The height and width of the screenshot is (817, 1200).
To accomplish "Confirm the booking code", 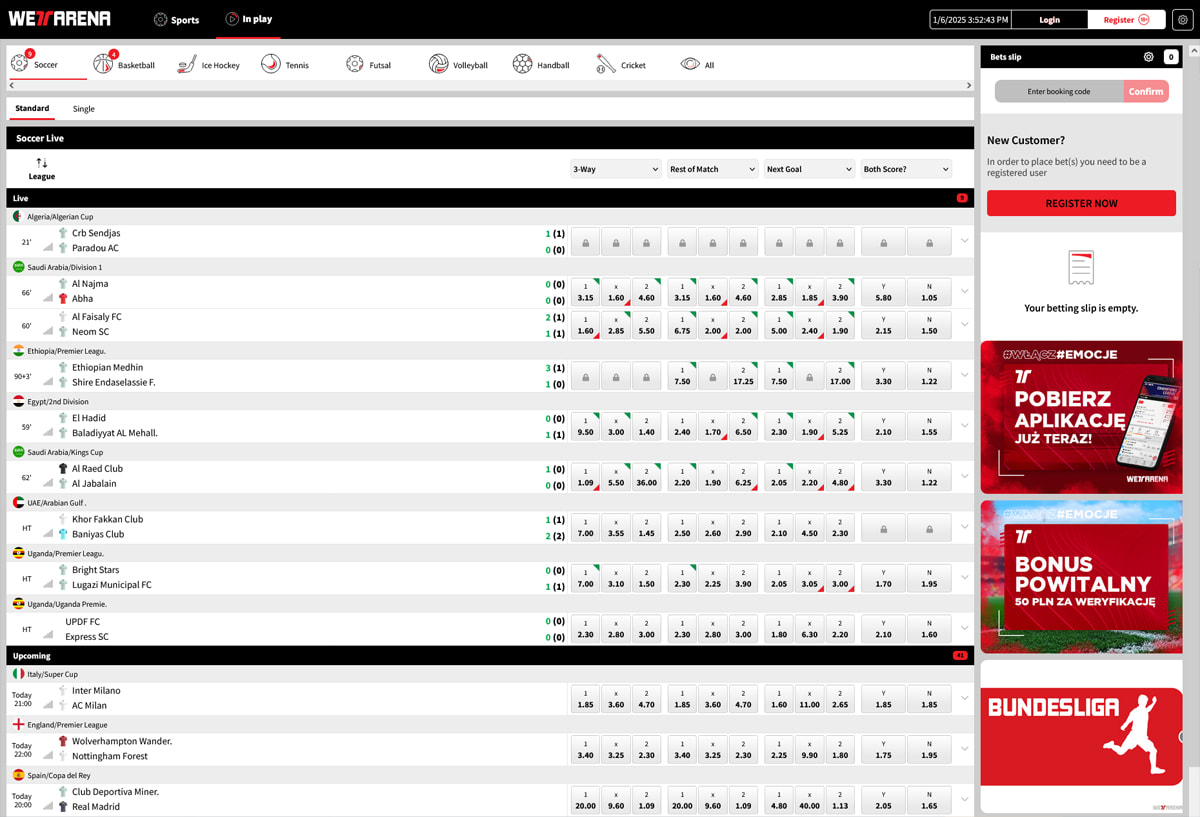I will [1146, 91].
